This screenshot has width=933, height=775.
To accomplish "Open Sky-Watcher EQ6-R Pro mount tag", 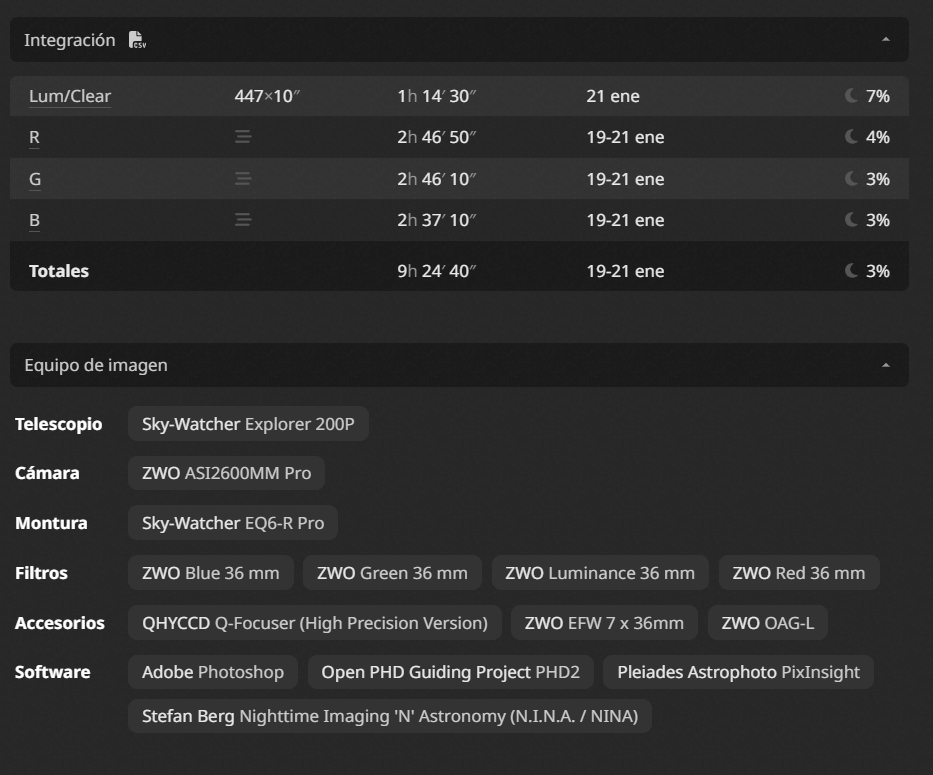I will click(233, 523).
